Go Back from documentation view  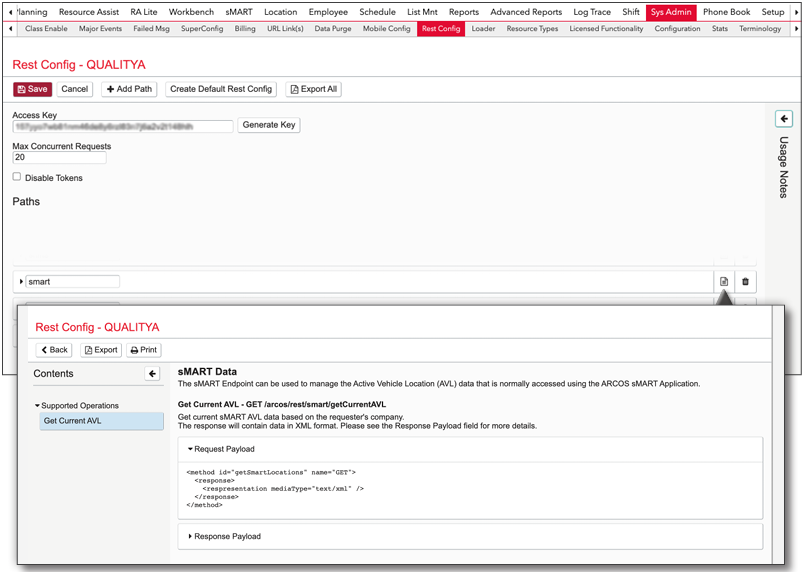(x=54, y=350)
